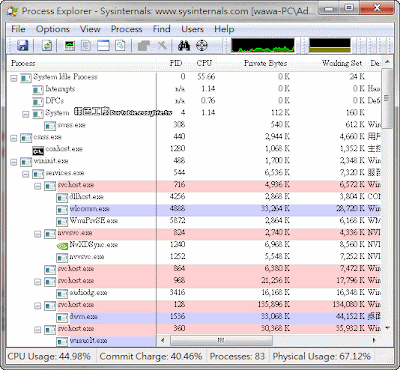Click the Save toolbar icon
This screenshot has height=370, width=400.
coord(22,45)
